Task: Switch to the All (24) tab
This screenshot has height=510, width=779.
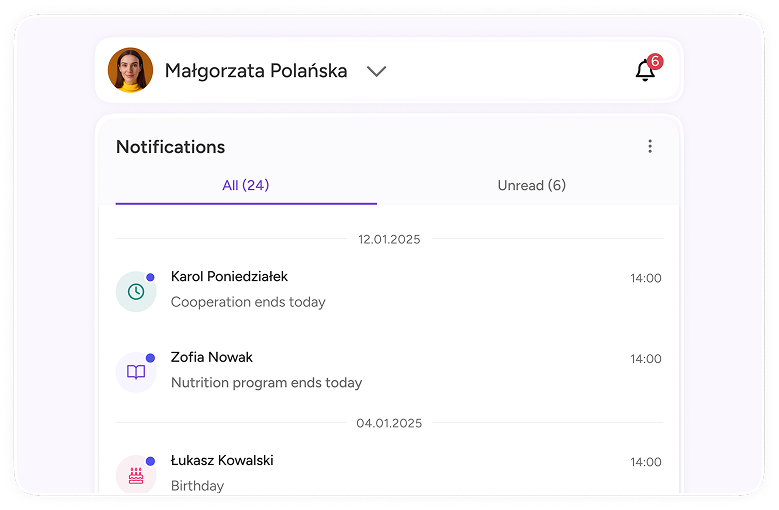Action: 246,186
